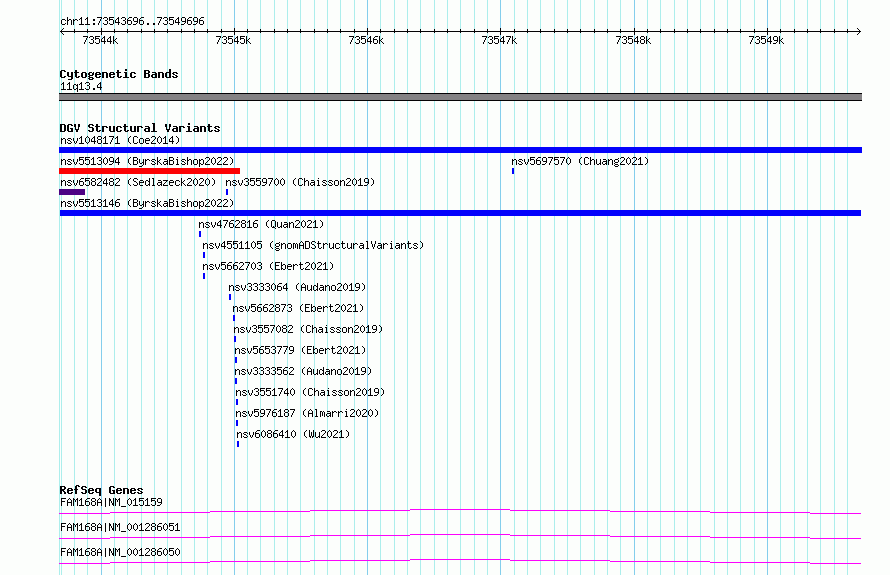Open the Cytogenetic Bands track title
The height and width of the screenshot is (575, 890).
[x=119, y=74]
